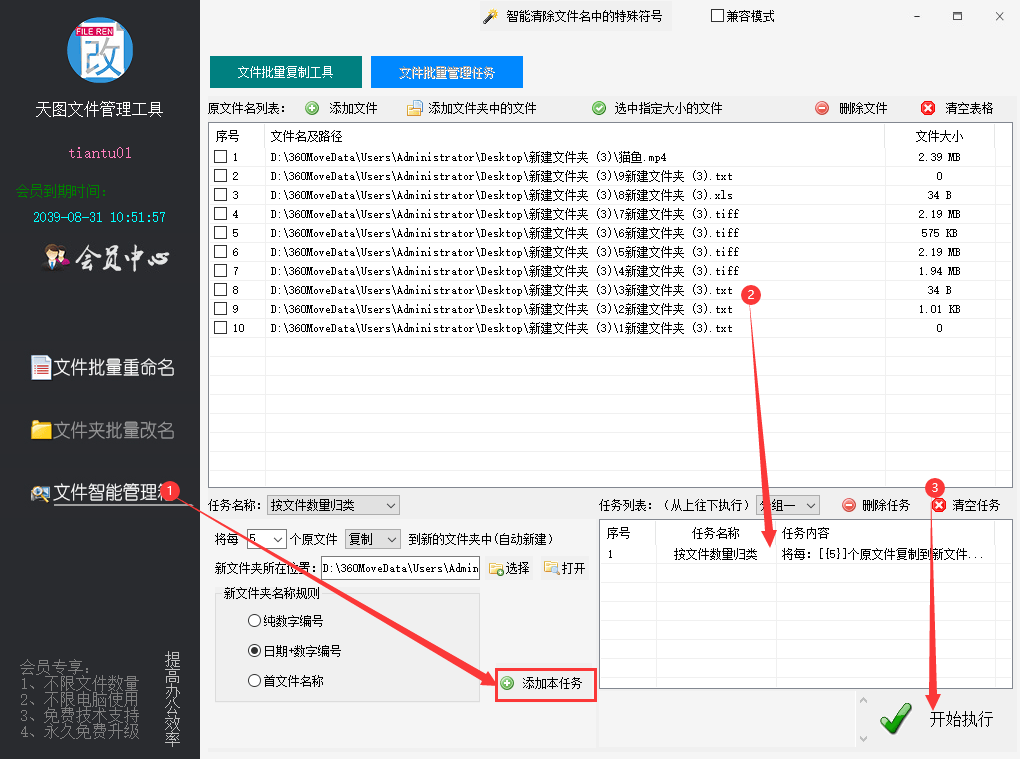The image size is (1020, 759).
Task: Open the 任务名称 dropdown 按文件数量归类
Action: pyautogui.click(x=333, y=505)
